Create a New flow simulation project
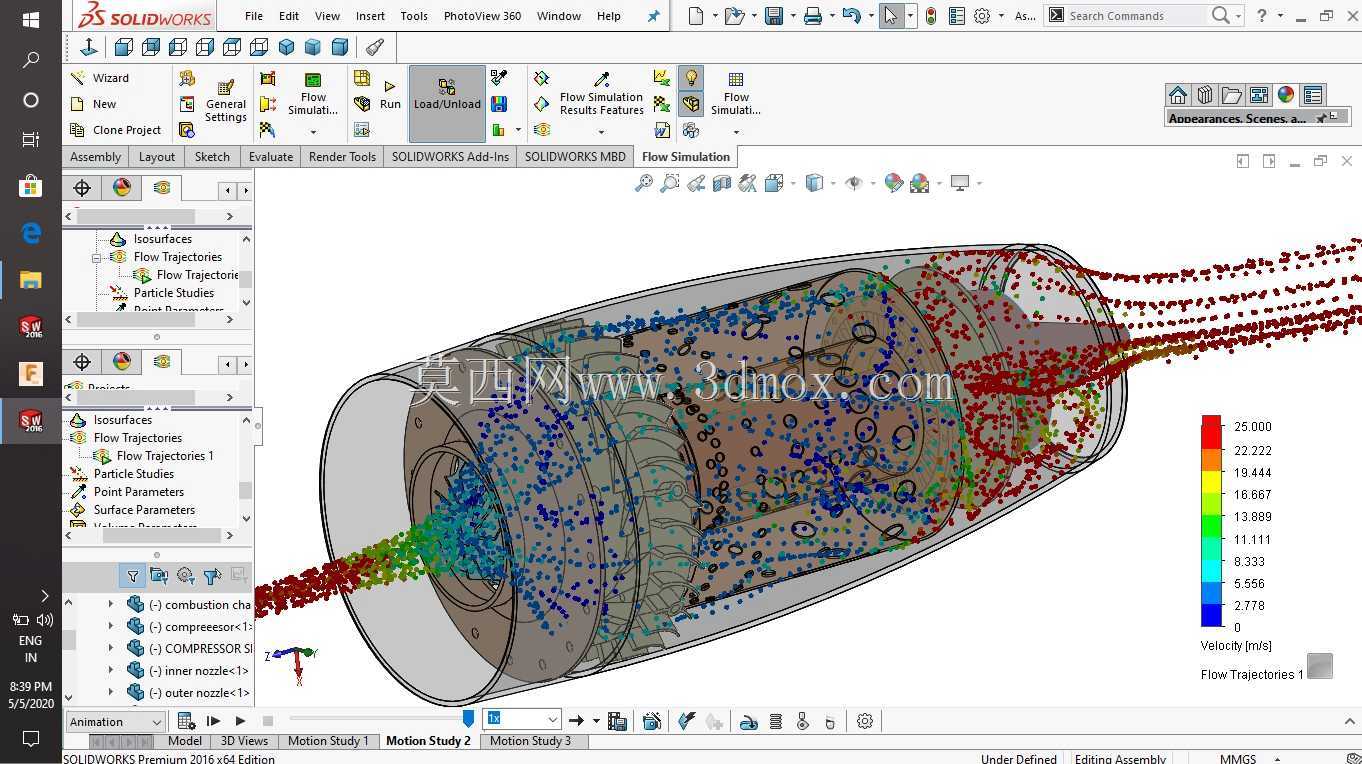Image resolution: width=1362 pixels, height=764 pixels. pos(93,104)
